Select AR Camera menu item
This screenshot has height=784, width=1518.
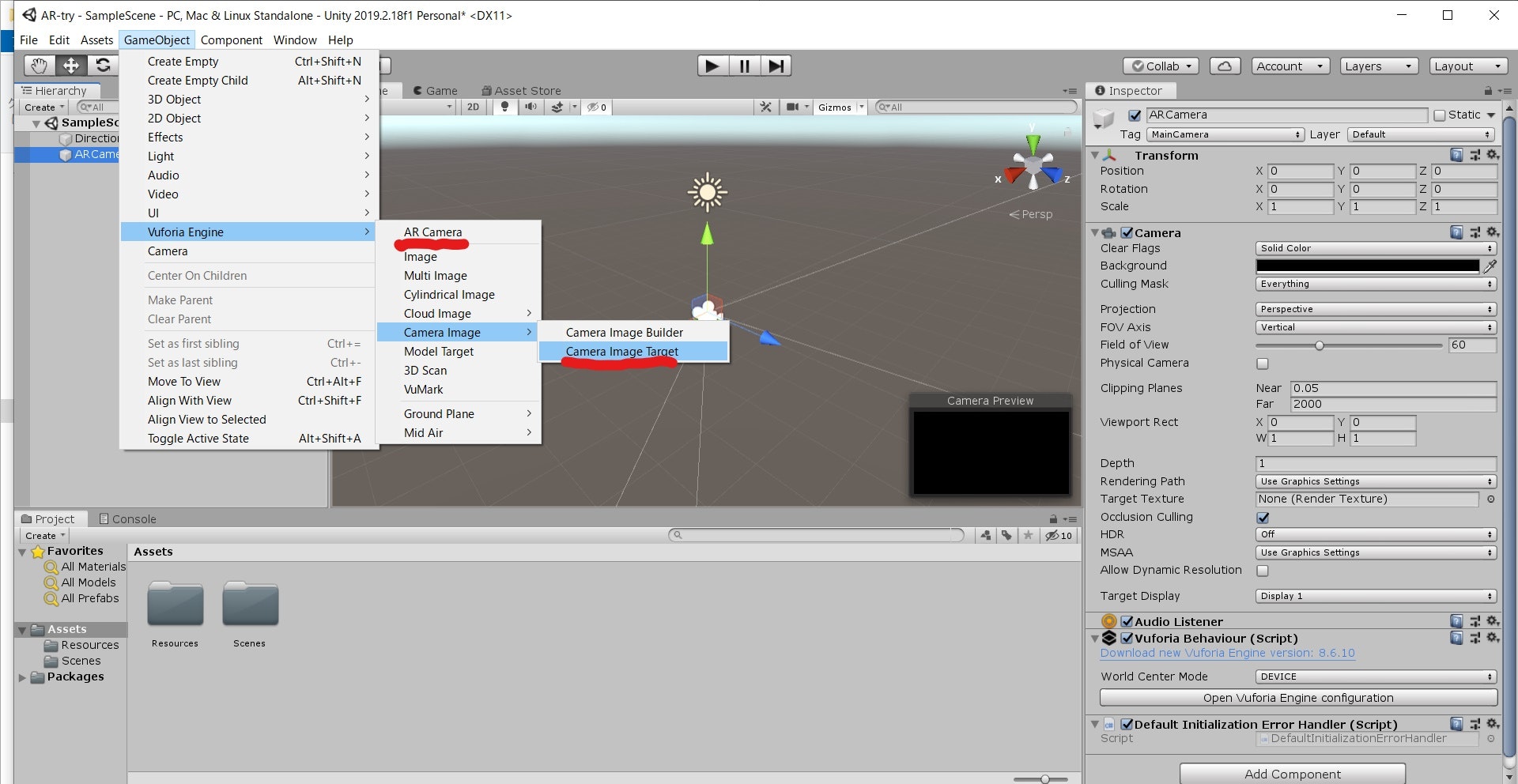coord(459,232)
